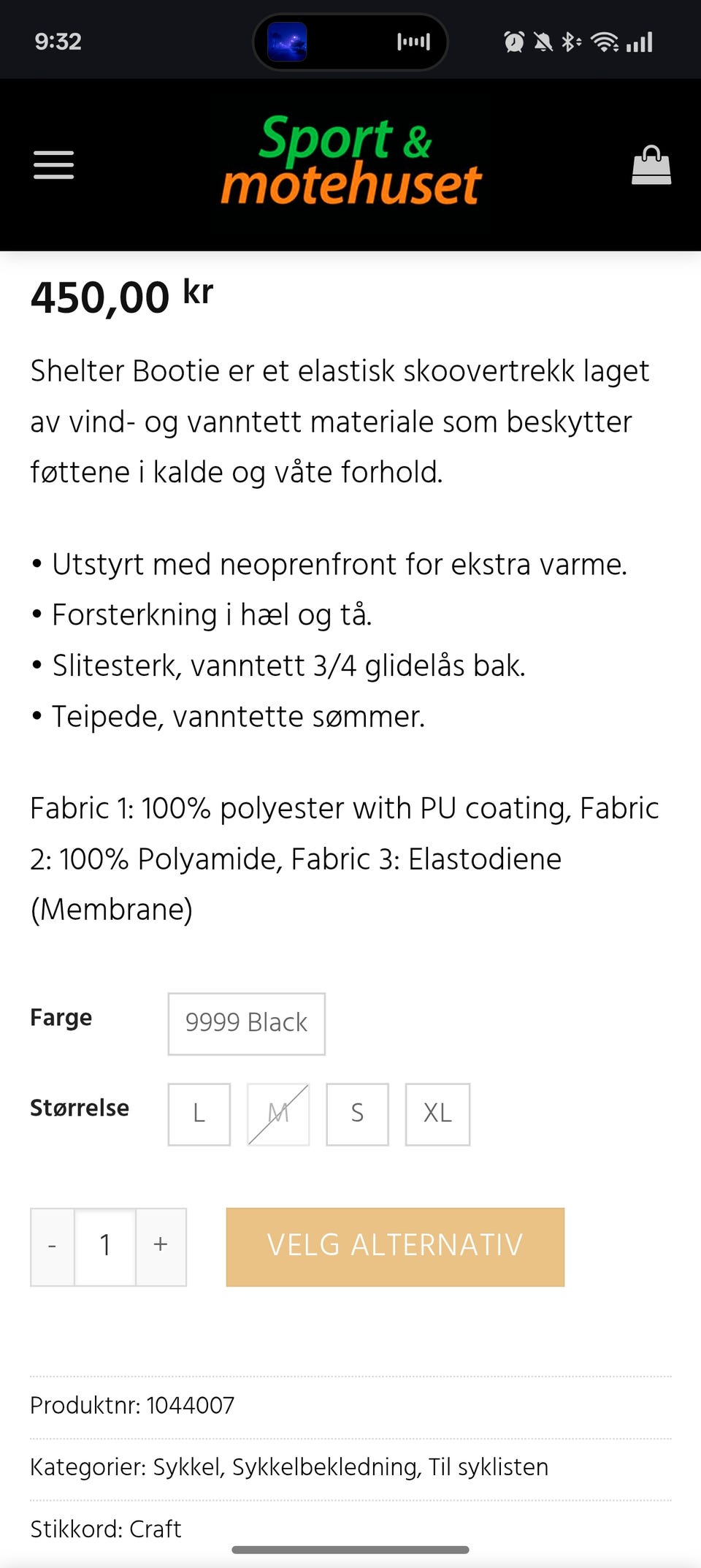Open the shopping bag
This screenshot has height=1568, width=701.
click(651, 165)
